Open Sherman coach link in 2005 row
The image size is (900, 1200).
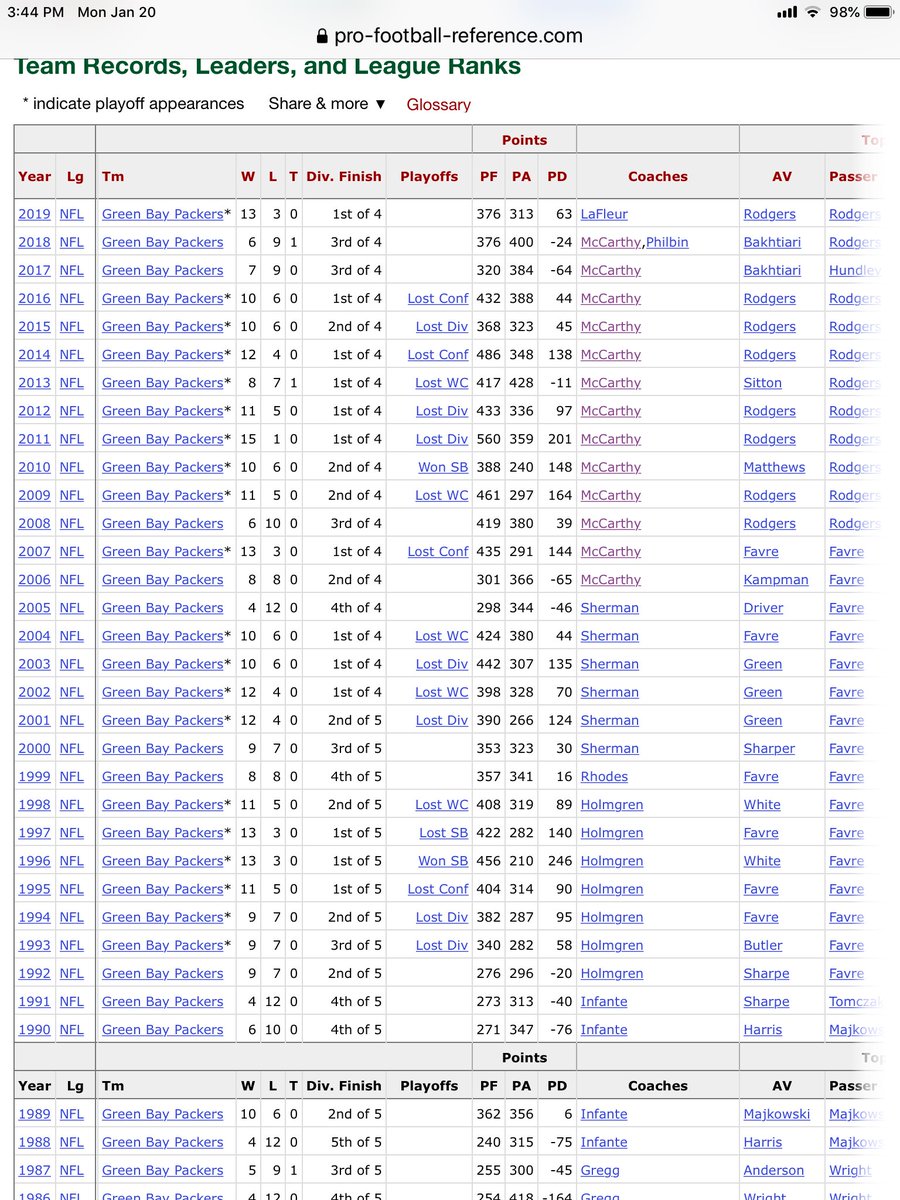(x=610, y=608)
